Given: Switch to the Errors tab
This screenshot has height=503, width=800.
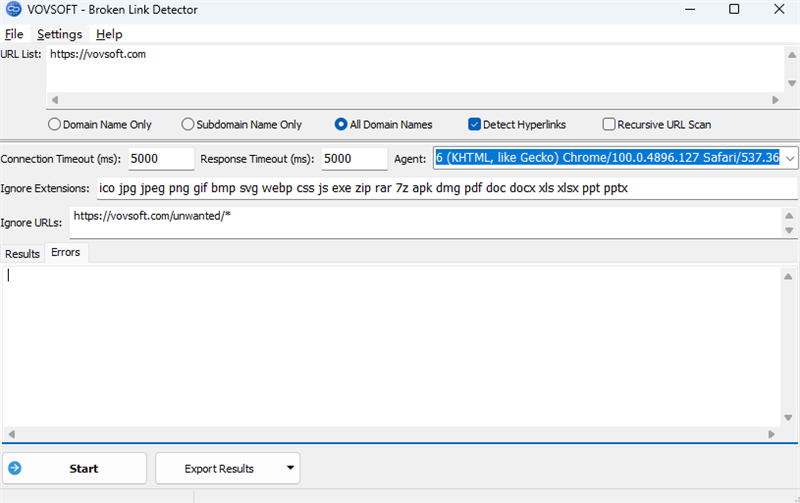Looking at the screenshot, I should (x=66, y=253).
